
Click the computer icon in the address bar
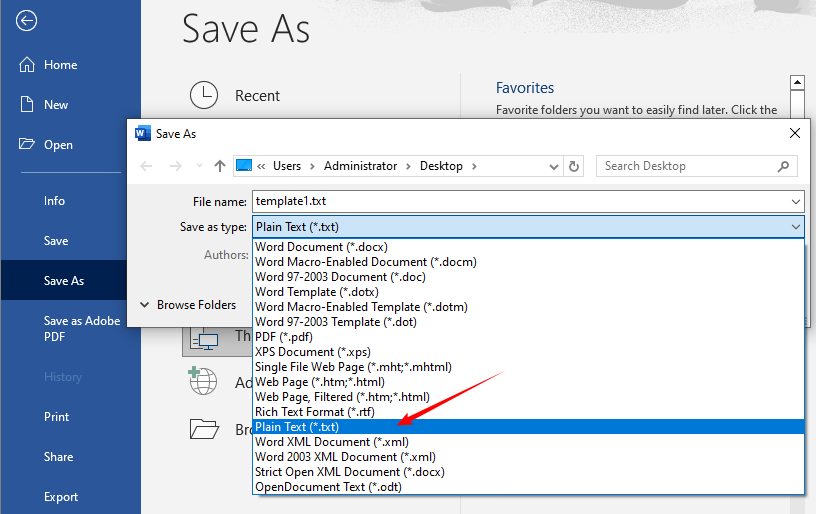coord(244,165)
